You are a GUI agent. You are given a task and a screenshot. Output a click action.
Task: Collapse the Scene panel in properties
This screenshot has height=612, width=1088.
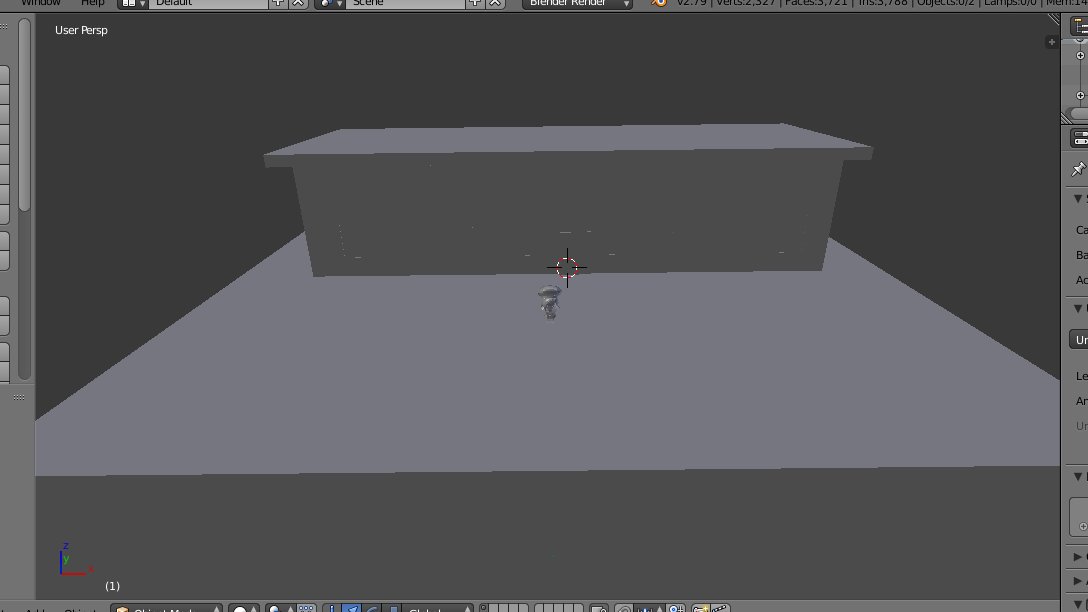1078,199
